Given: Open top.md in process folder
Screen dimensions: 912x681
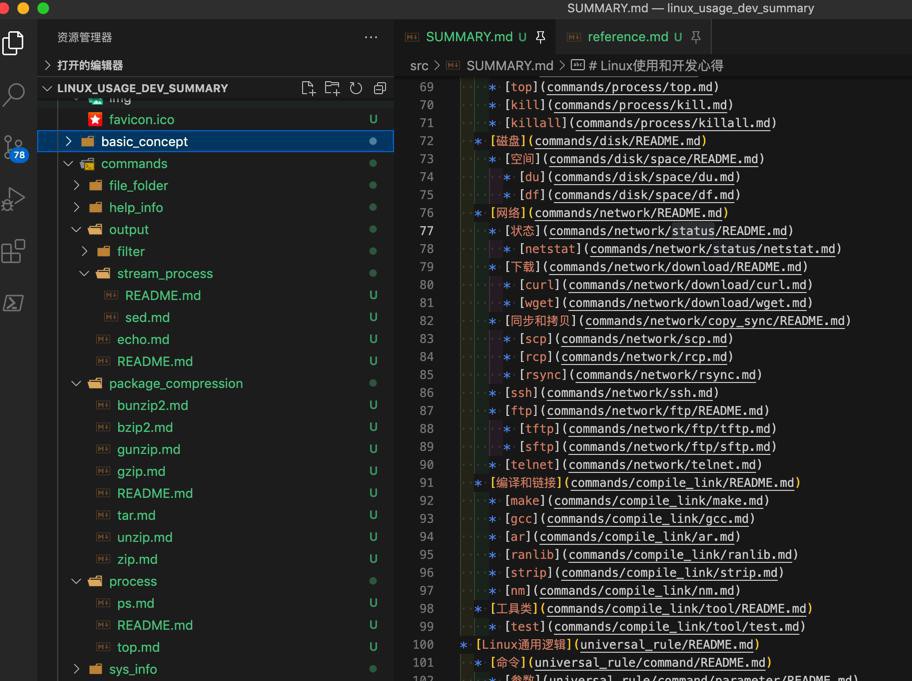Looking at the screenshot, I should (x=138, y=647).
